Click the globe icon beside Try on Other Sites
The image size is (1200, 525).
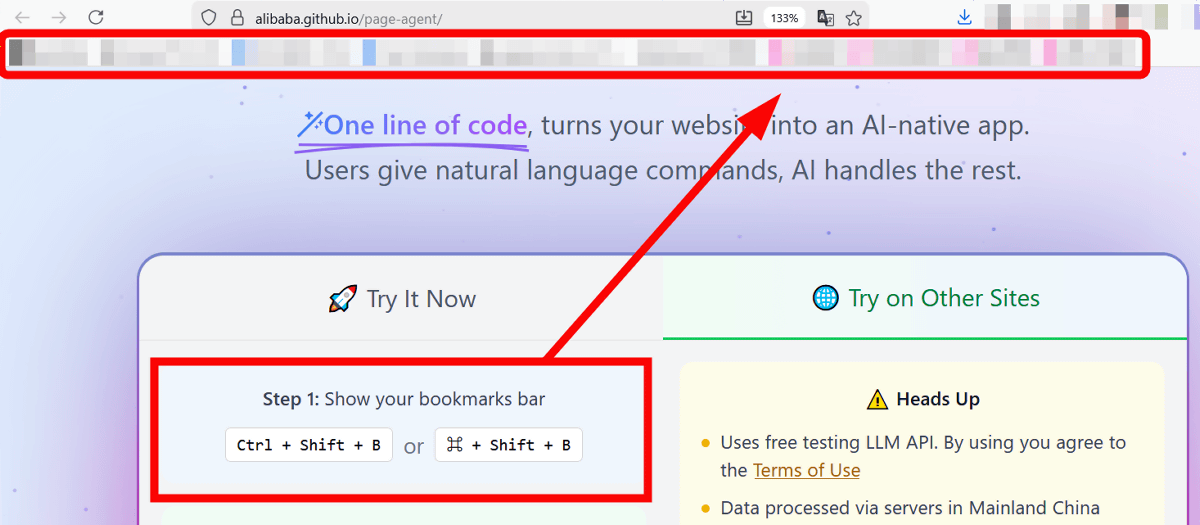825,298
